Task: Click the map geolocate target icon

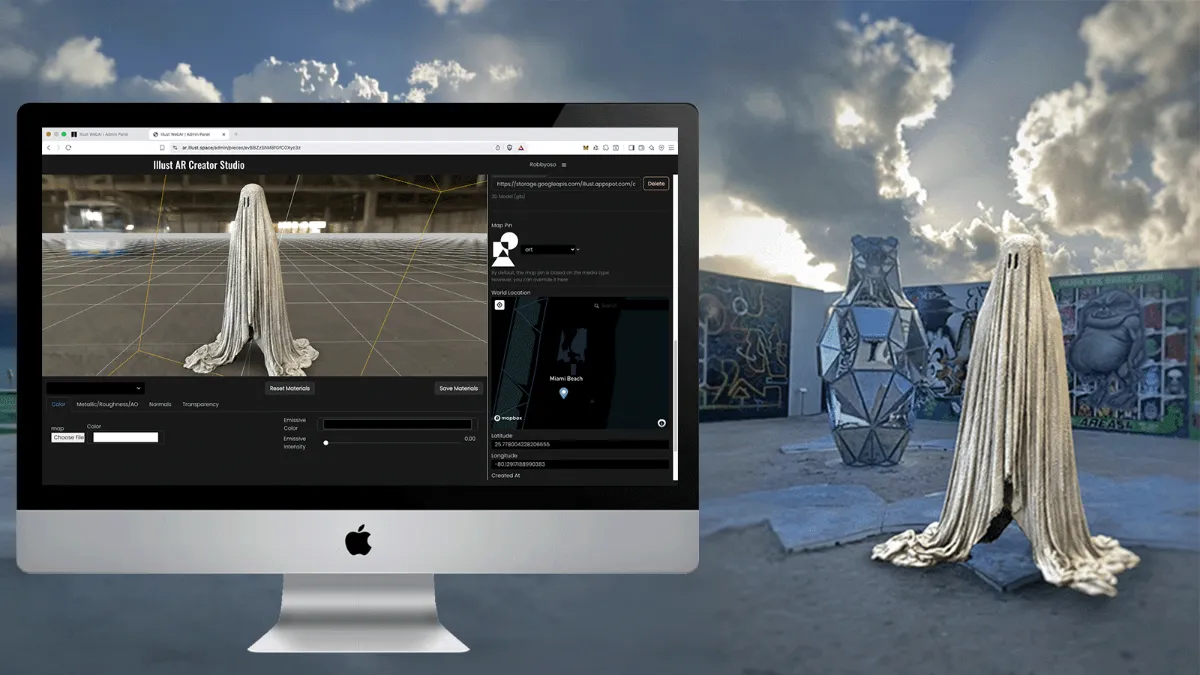Action: click(x=500, y=305)
